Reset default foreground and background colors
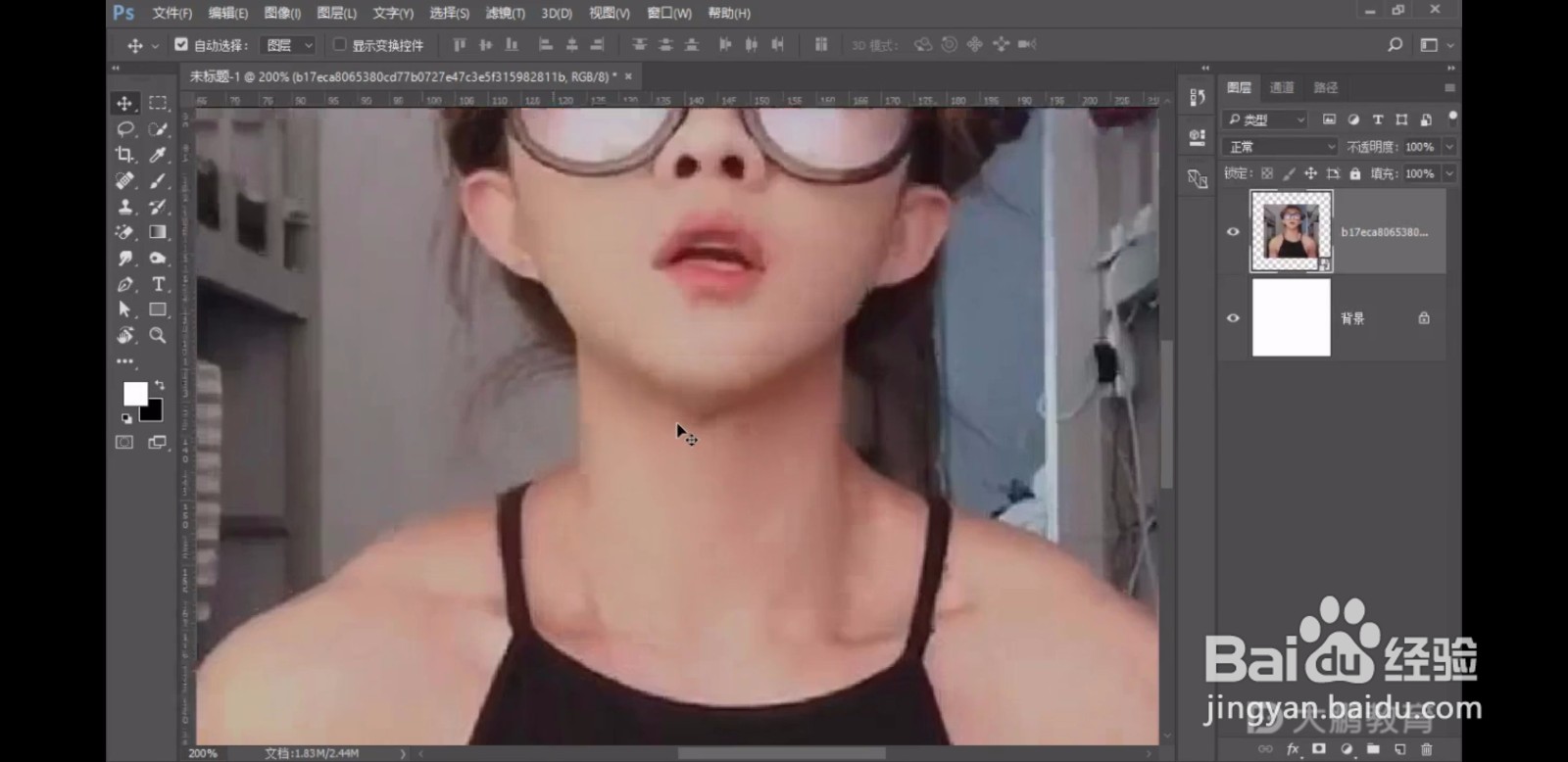Viewport: 1568px width, 762px height. pos(126,418)
